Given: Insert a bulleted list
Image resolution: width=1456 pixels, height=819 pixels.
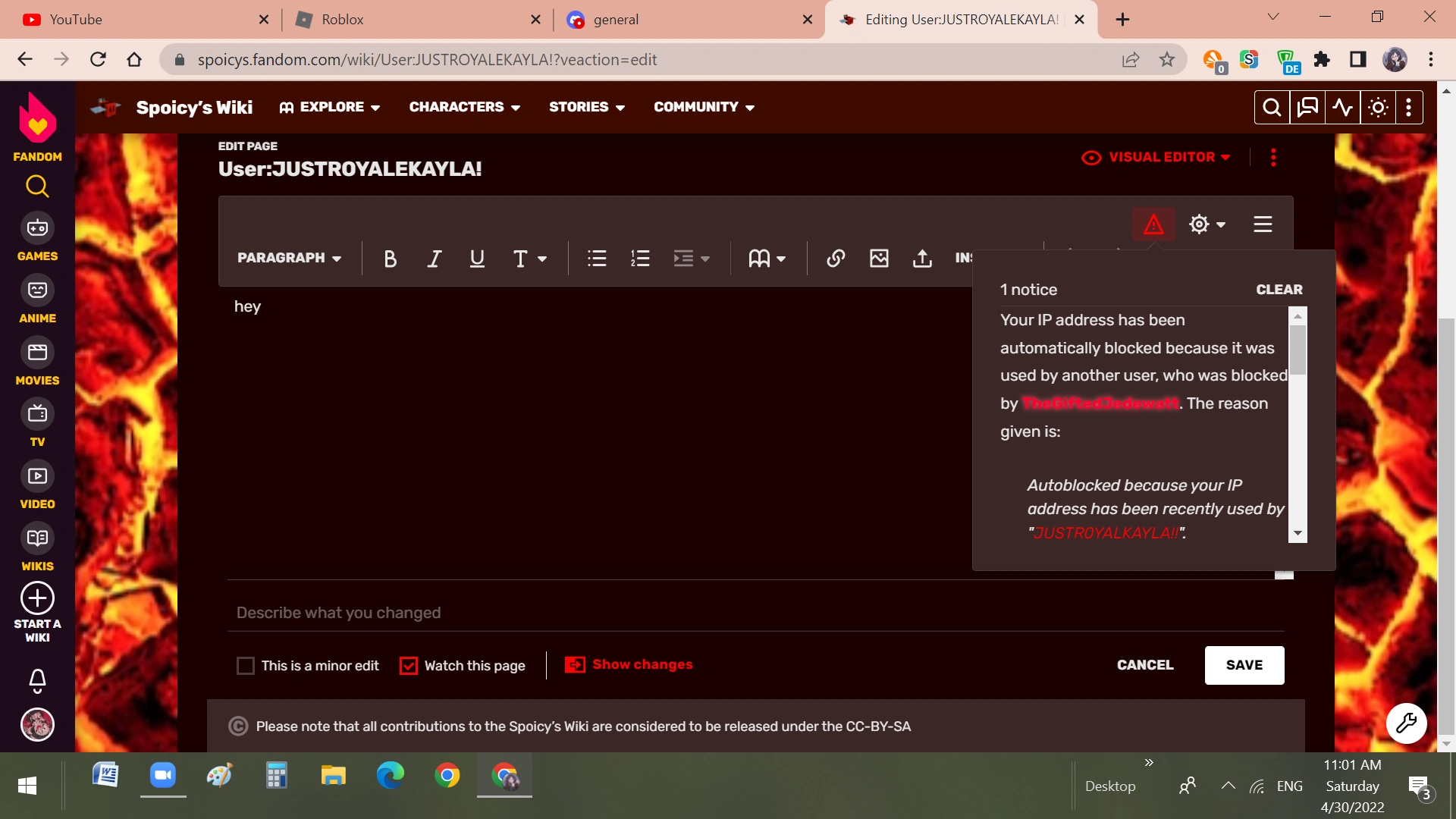Looking at the screenshot, I should (596, 259).
